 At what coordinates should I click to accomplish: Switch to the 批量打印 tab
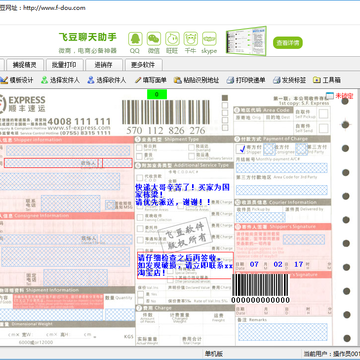coord(64,65)
